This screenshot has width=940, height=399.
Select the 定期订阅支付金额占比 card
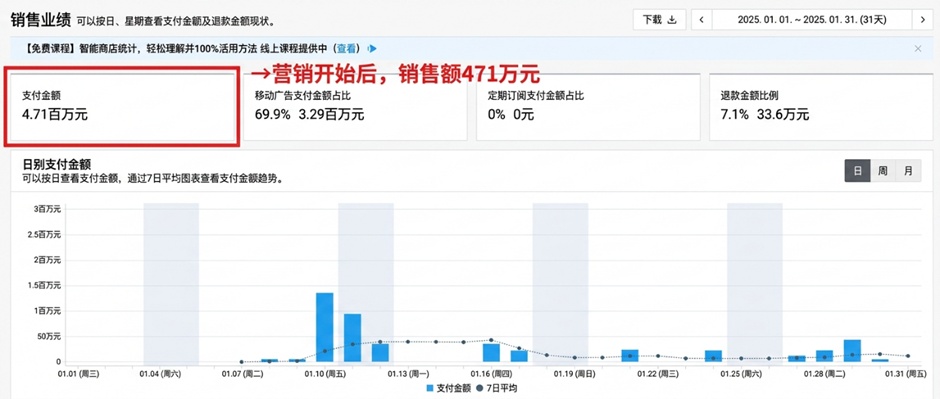pyautogui.click(x=588, y=107)
